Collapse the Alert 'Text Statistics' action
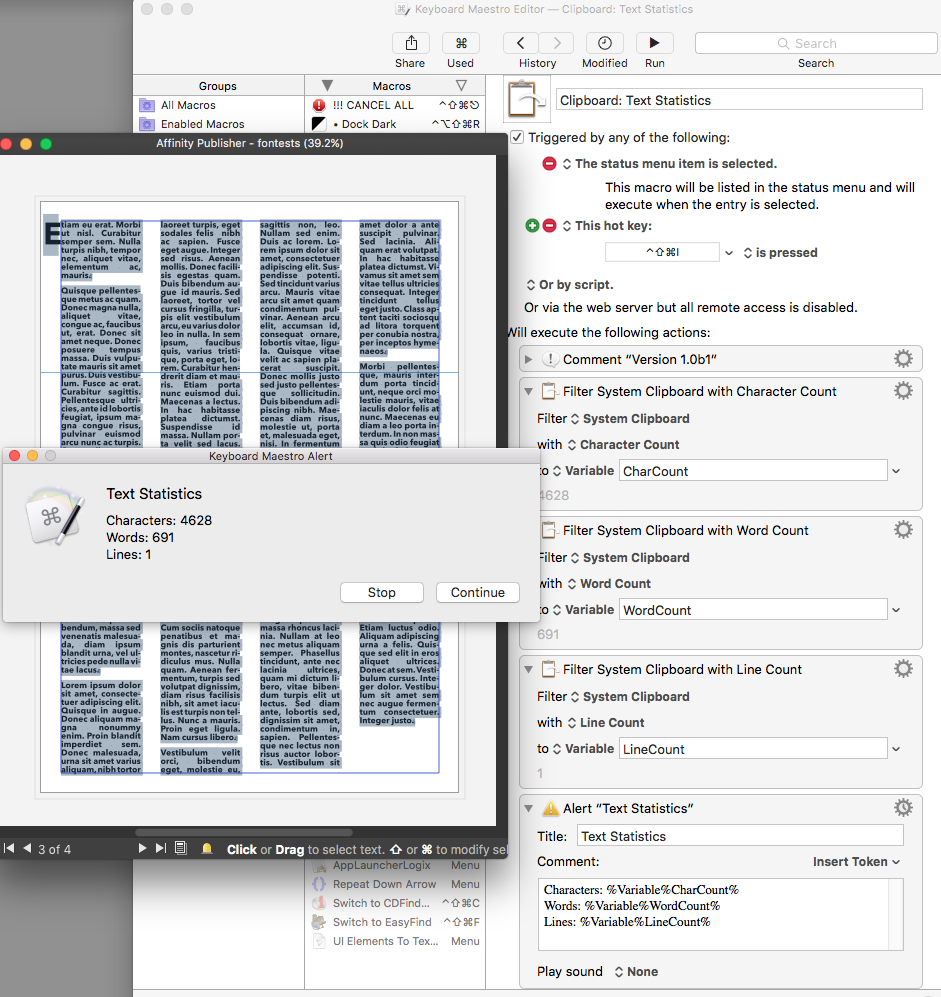This screenshot has width=941, height=997. pyautogui.click(x=528, y=809)
